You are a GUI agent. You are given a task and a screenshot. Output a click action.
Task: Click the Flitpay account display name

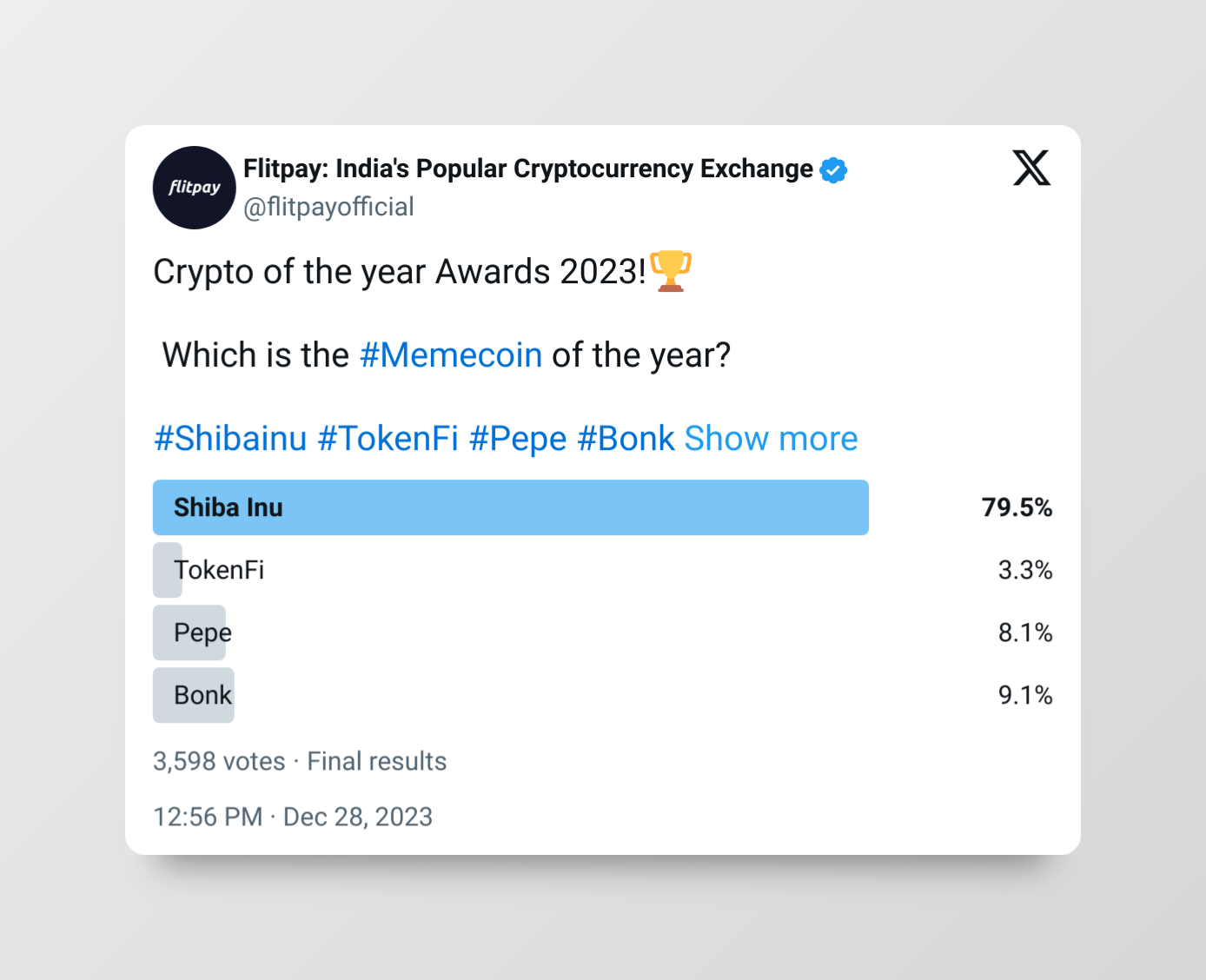(528, 169)
